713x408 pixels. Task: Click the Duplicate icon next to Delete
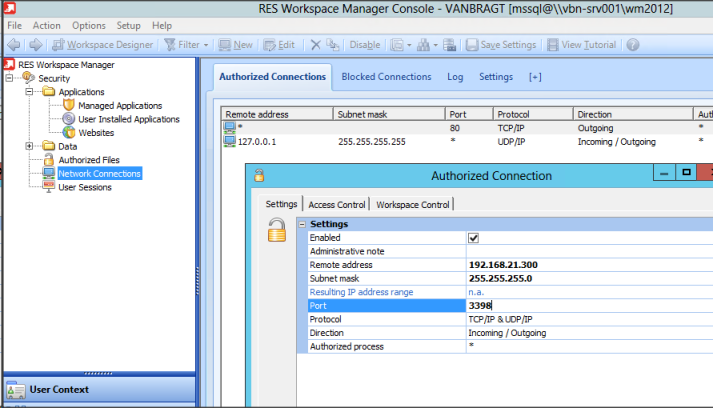tap(333, 45)
